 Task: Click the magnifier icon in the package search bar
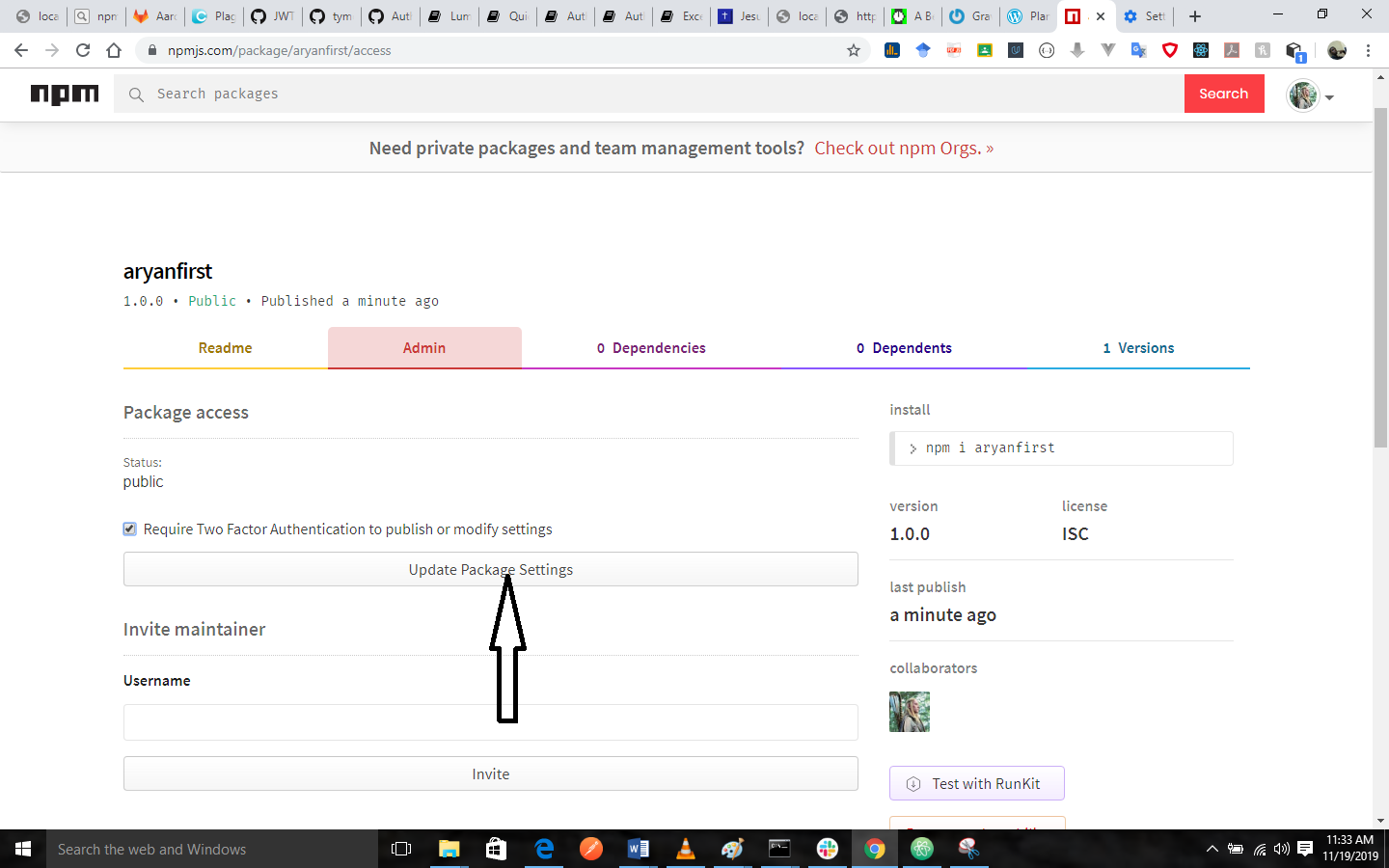136,95
